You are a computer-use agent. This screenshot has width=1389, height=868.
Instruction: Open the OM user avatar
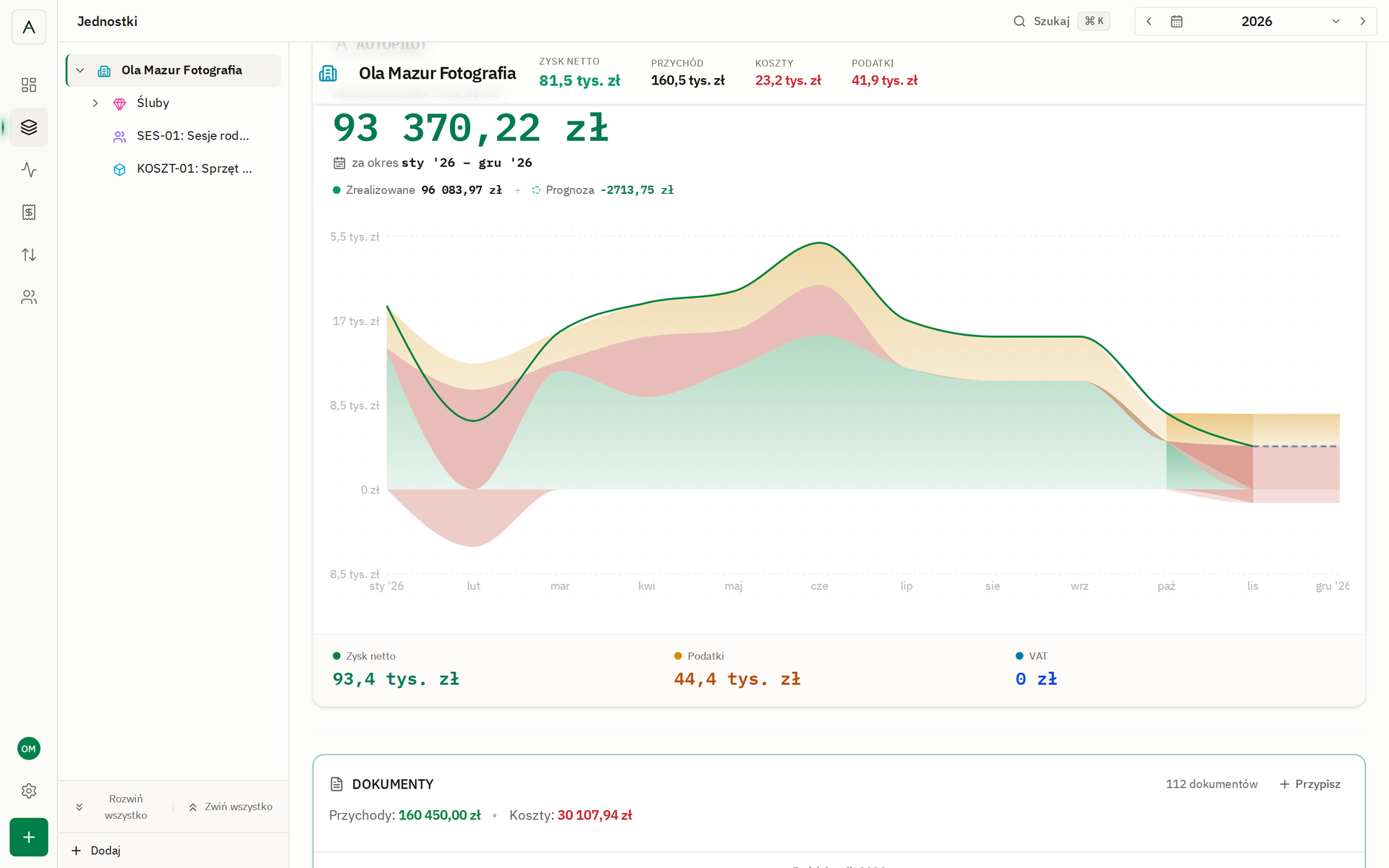[29, 749]
